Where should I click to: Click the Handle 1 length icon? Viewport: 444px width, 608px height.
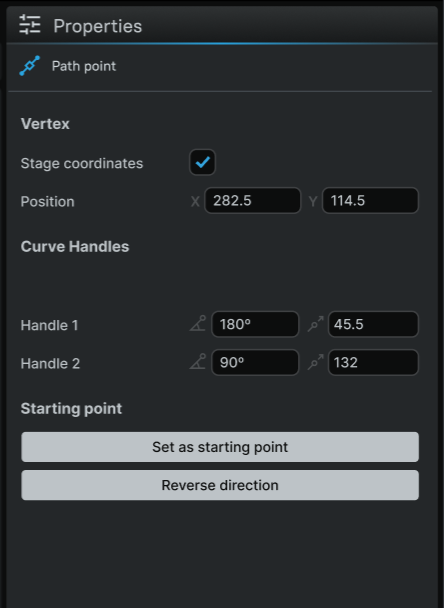click(x=316, y=324)
